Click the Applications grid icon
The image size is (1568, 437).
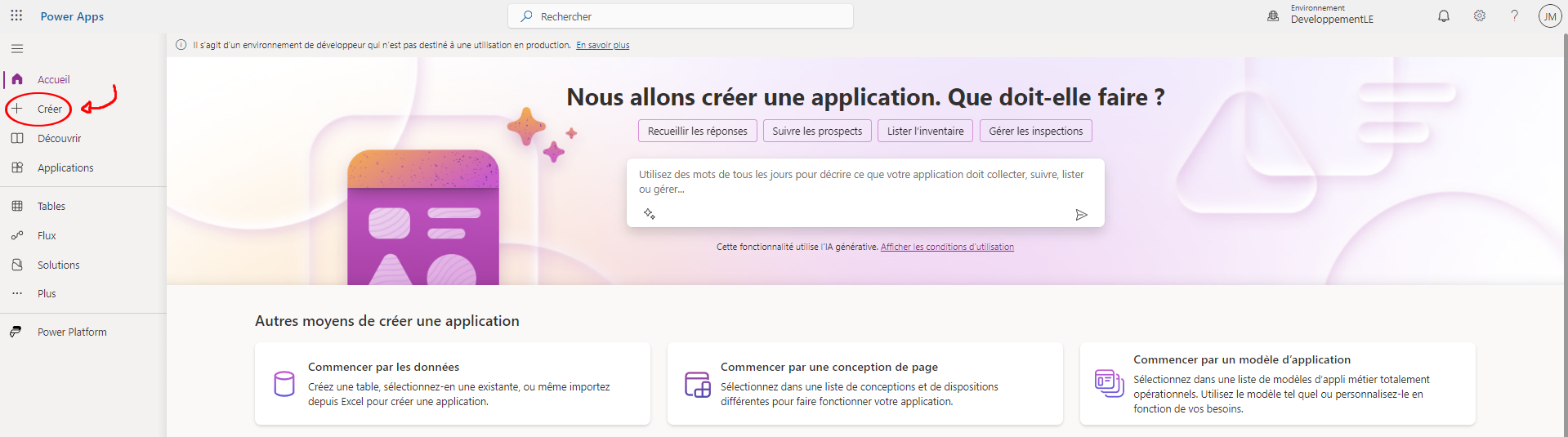[17, 167]
